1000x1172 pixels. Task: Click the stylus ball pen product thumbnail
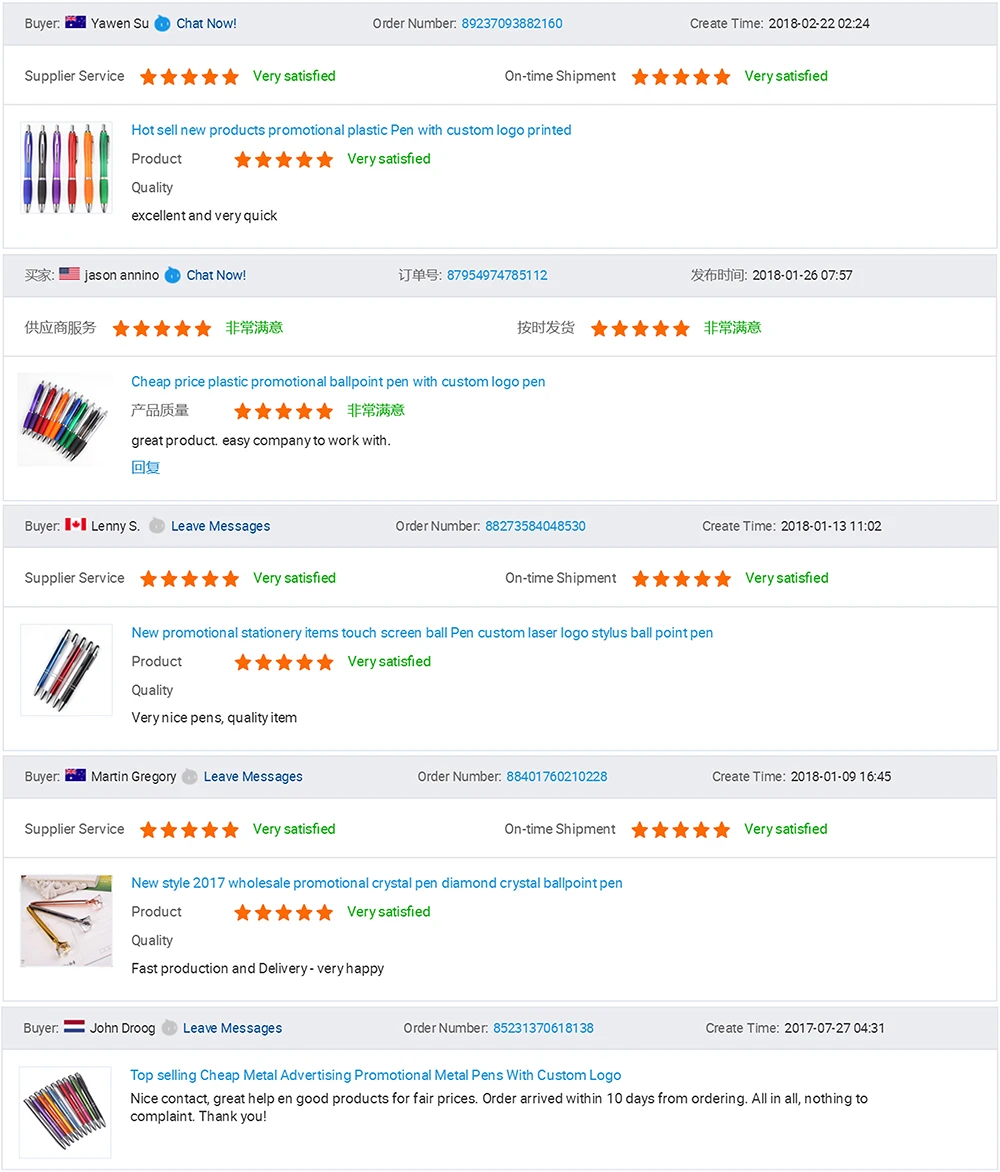click(x=65, y=669)
